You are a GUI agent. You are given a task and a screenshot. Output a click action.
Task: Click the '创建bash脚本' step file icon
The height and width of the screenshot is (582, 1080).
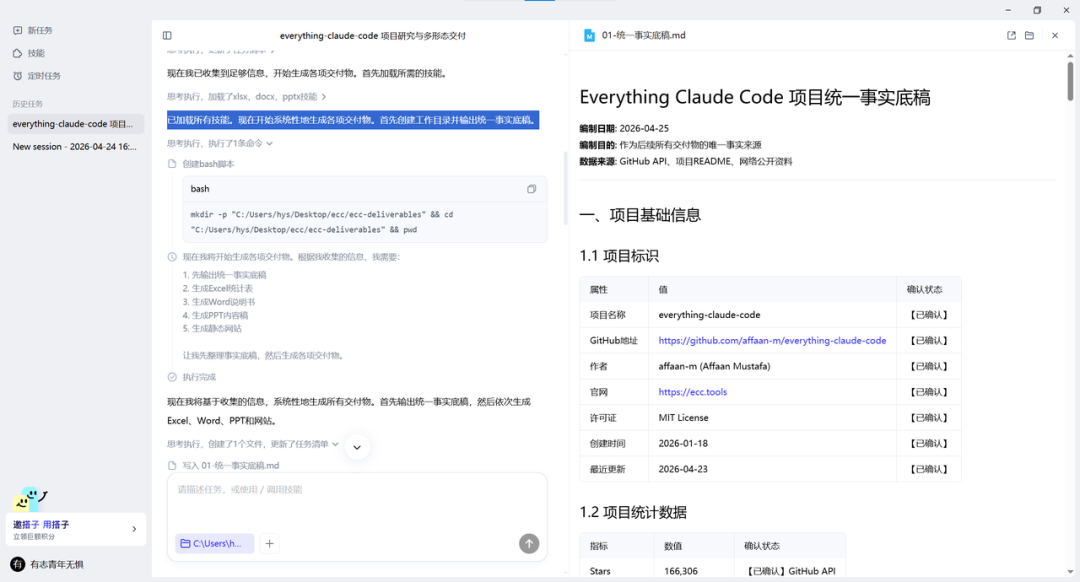[x=172, y=164]
